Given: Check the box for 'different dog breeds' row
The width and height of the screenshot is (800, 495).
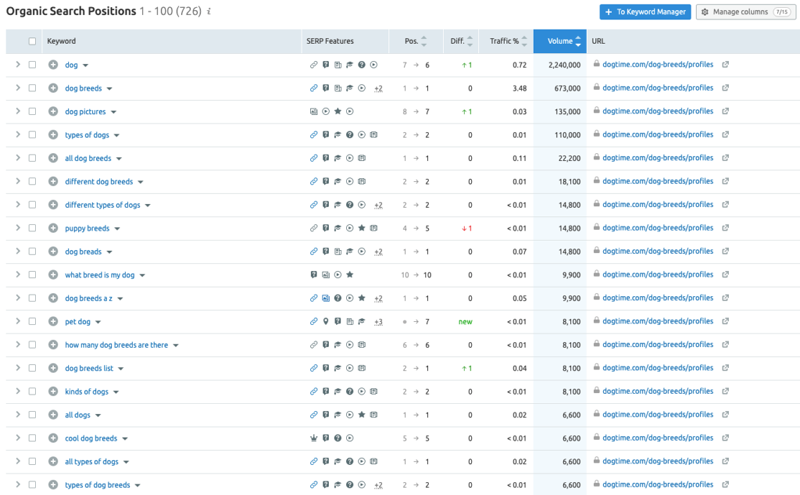Looking at the screenshot, I should [x=32, y=181].
